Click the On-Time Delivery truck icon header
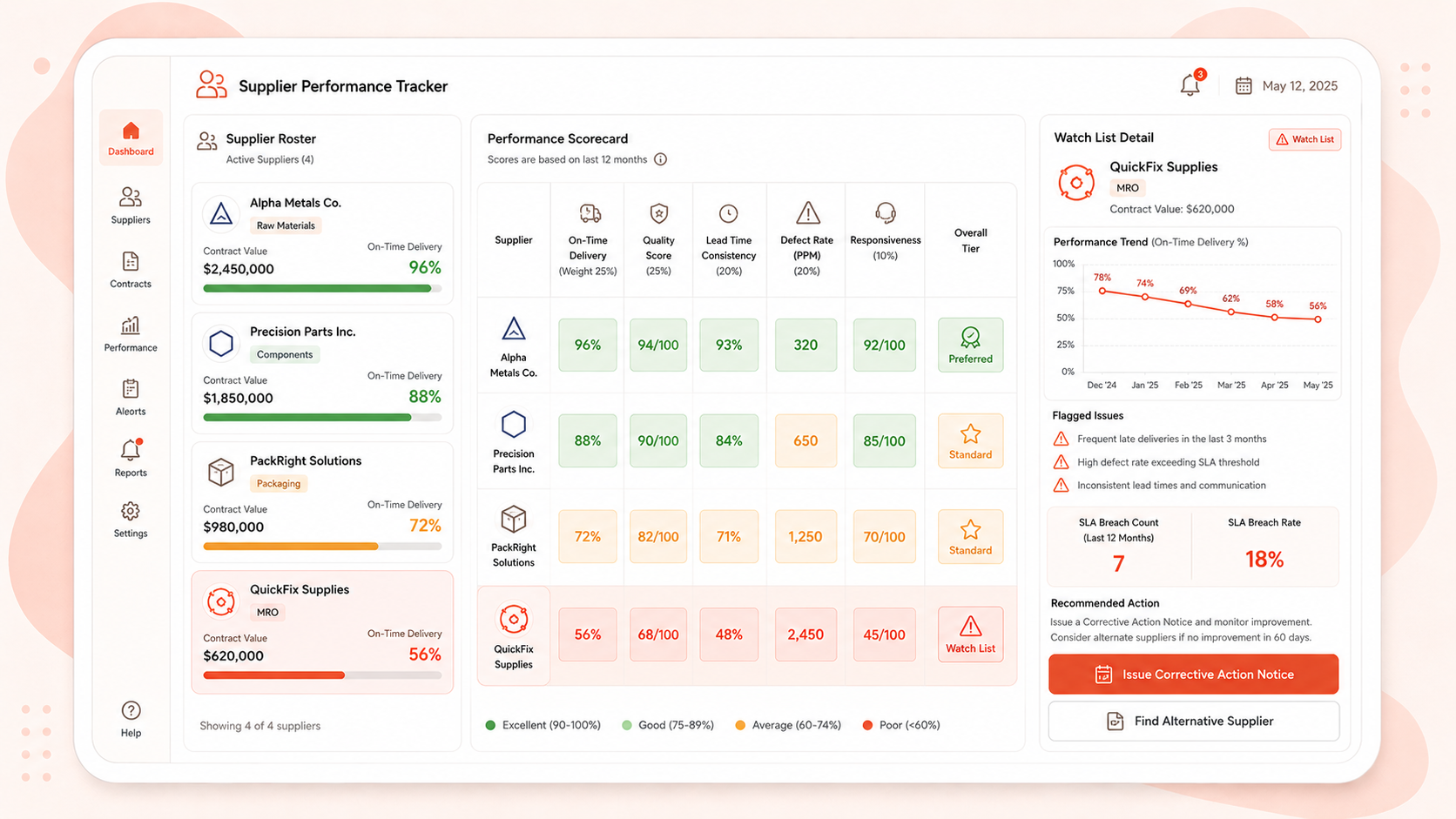1456x819 pixels. point(590,213)
